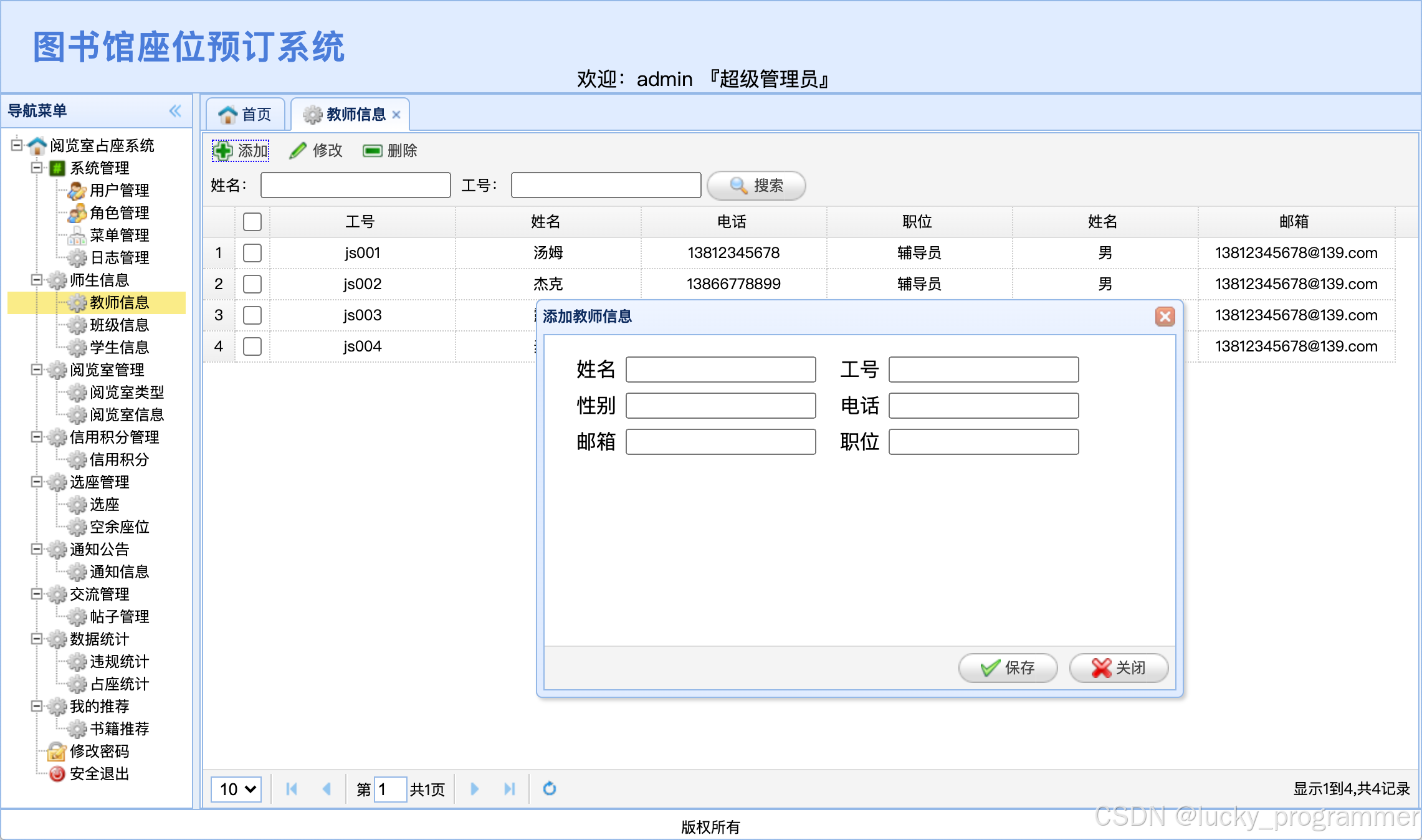Click the green plus Add icon

tap(222, 151)
